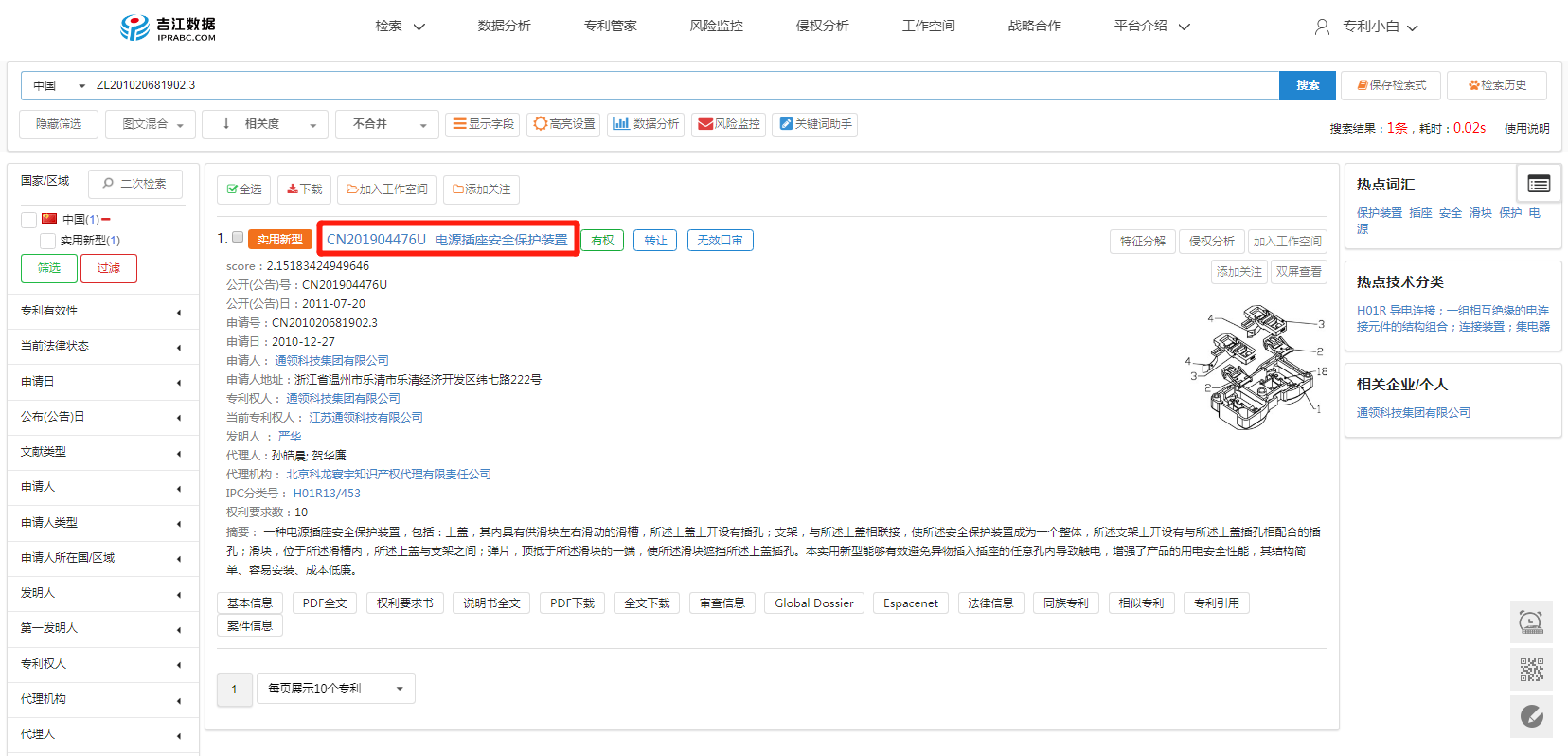This screenshot has width=1568, height=756.
Task: Go to page 1 in pagination
Action: tap(234, 689)
